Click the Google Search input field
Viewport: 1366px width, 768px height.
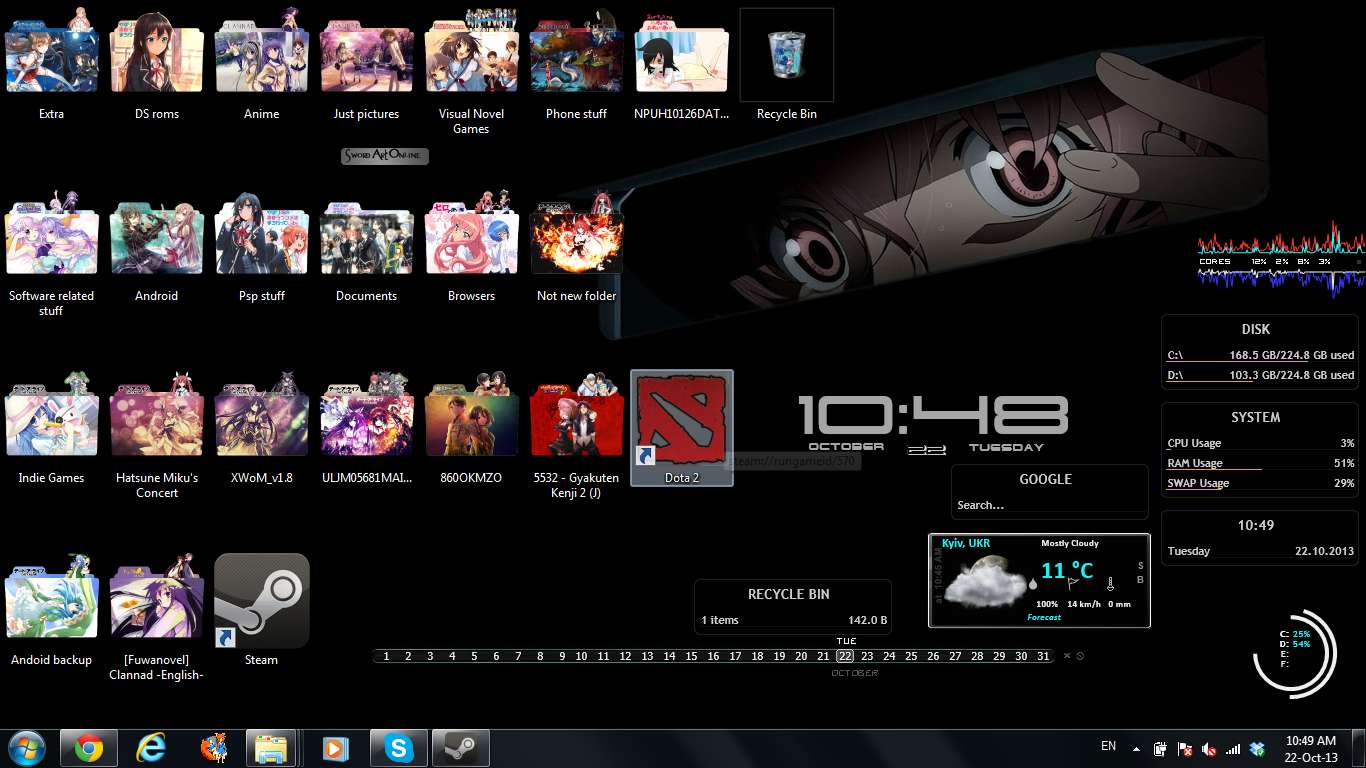[x=1049, y=505]
